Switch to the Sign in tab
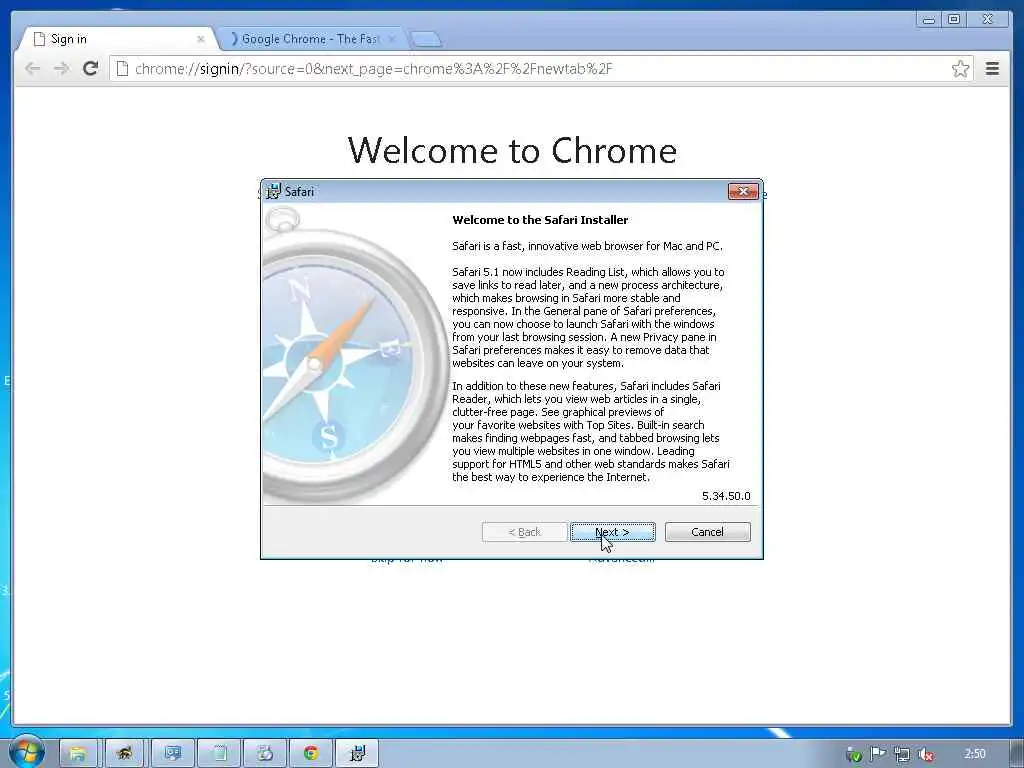The image size is (1024, 768). tap(118, 39)
